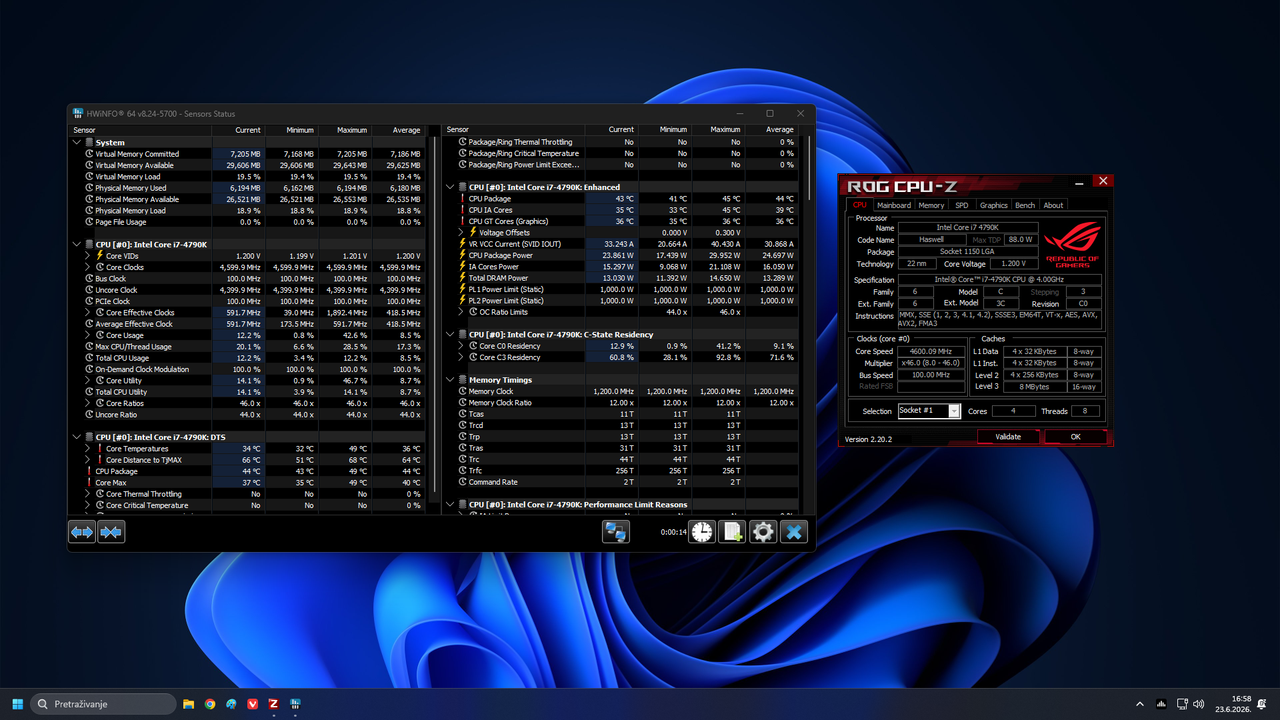This screenshot has height=720, width=1280.
Task: Click the expand columns arrows icon in HWiNFO
Action: tap(82, 532)
